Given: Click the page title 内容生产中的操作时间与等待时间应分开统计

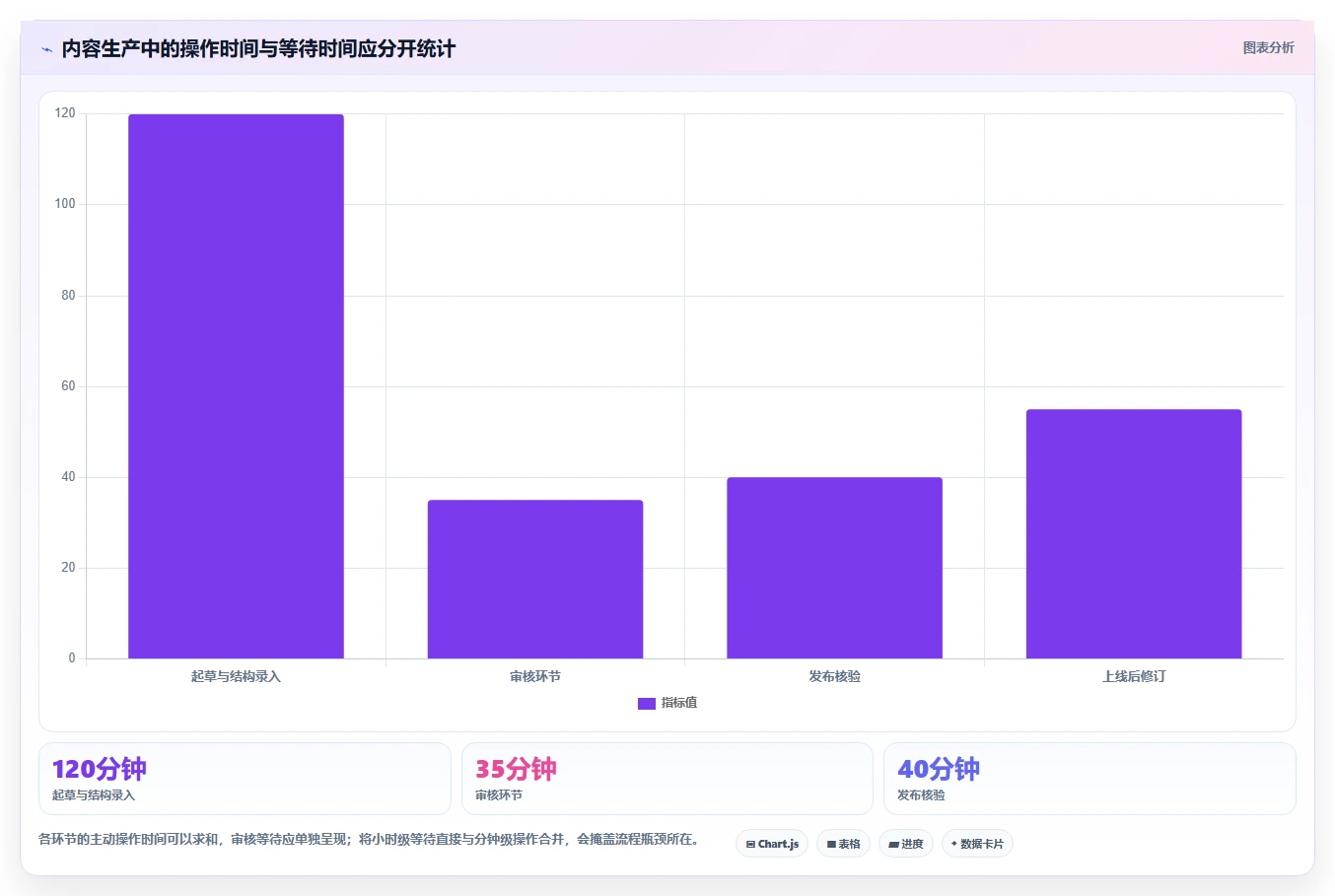Looking at the screenshot, I should [258, 48].
